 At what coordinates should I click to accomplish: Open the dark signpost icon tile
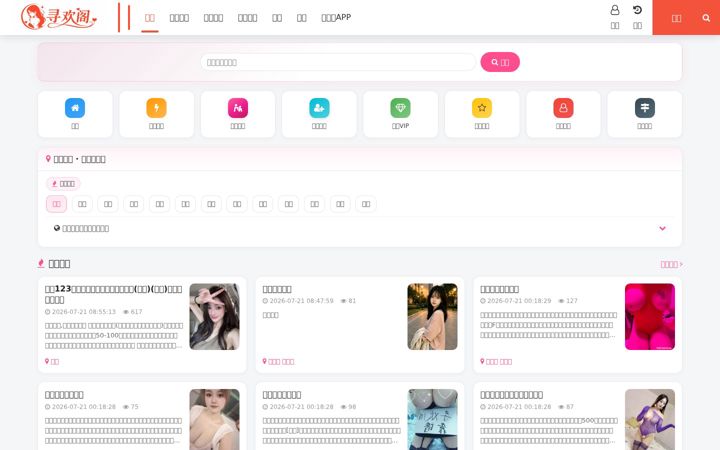pos(645,108)
